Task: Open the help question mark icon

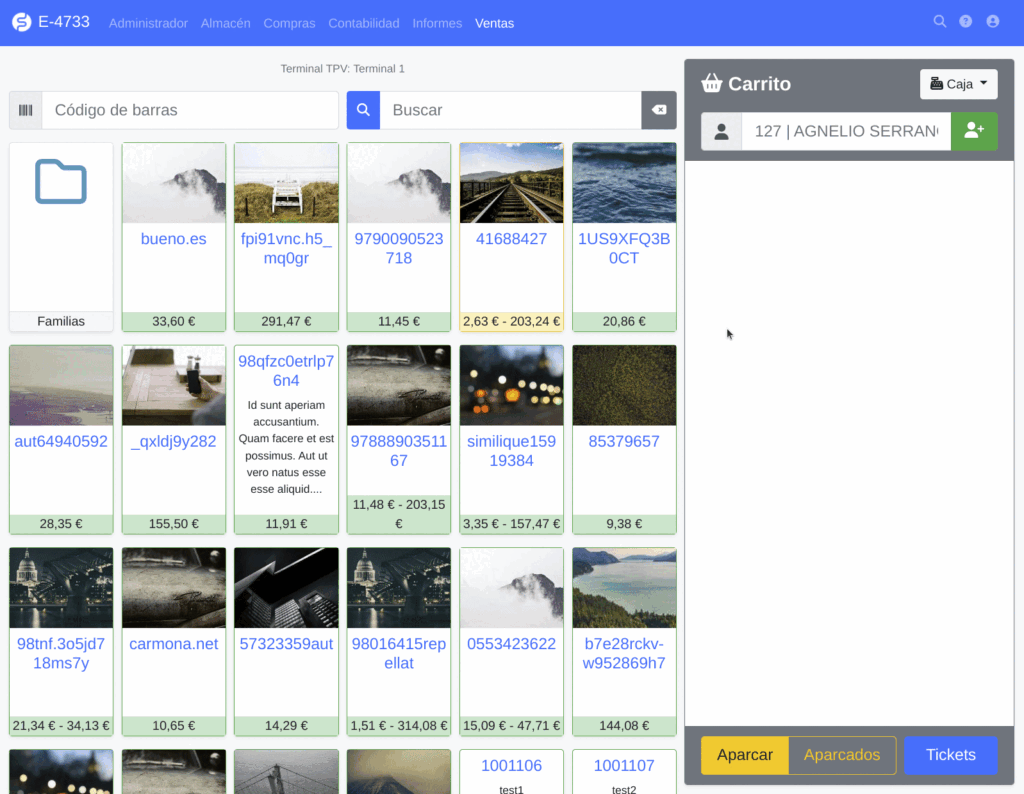Action: (966, 22)
